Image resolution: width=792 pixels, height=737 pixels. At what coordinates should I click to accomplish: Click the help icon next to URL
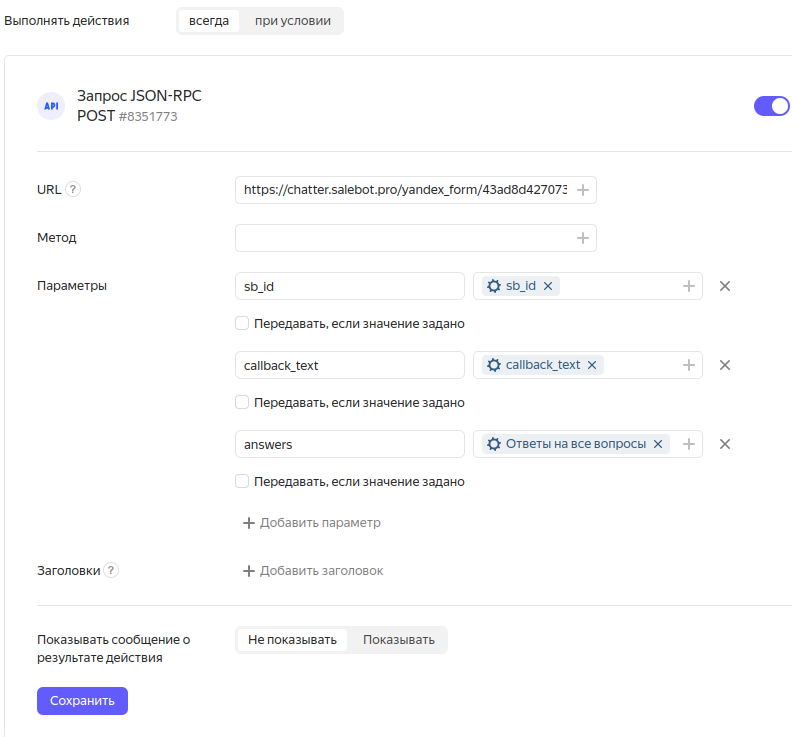pos(73,190)
